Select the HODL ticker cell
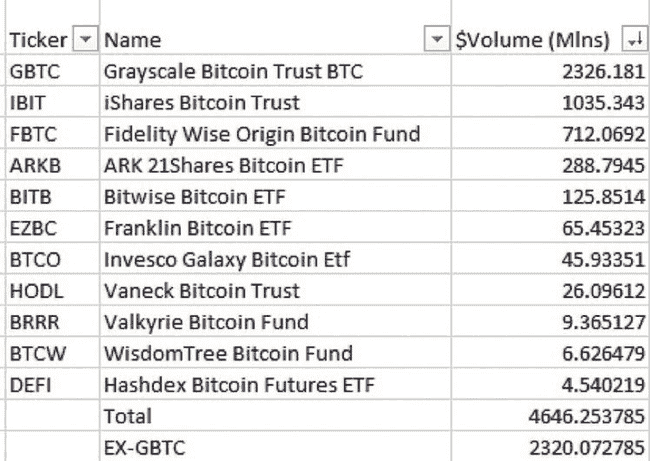Viewport: 650px width, 461px height. (x=35, y=291)
